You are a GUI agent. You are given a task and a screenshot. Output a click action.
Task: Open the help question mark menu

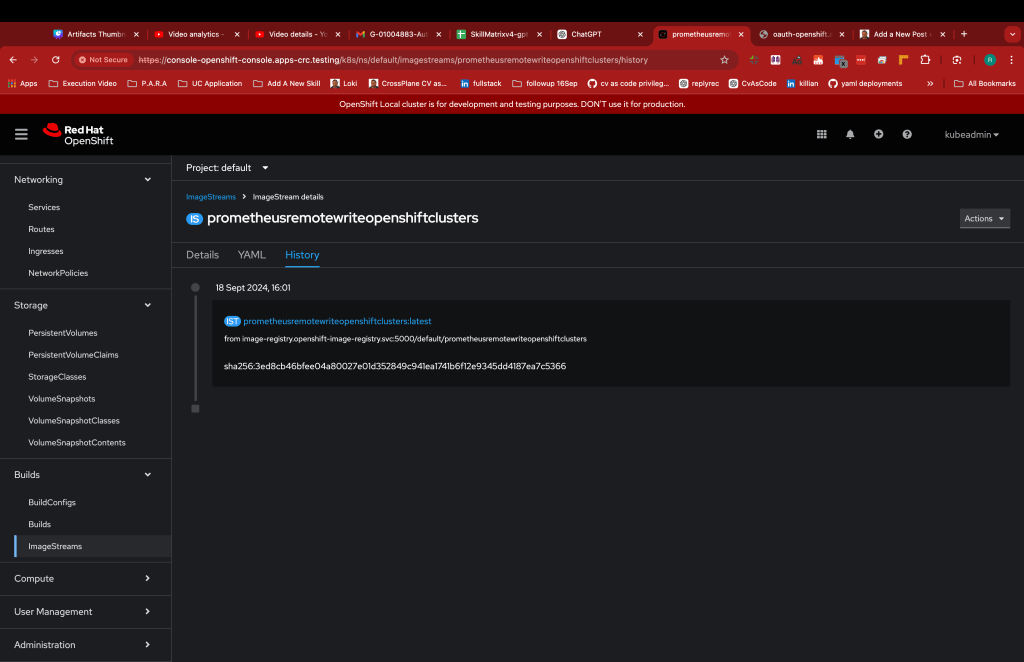pos(907,134)
